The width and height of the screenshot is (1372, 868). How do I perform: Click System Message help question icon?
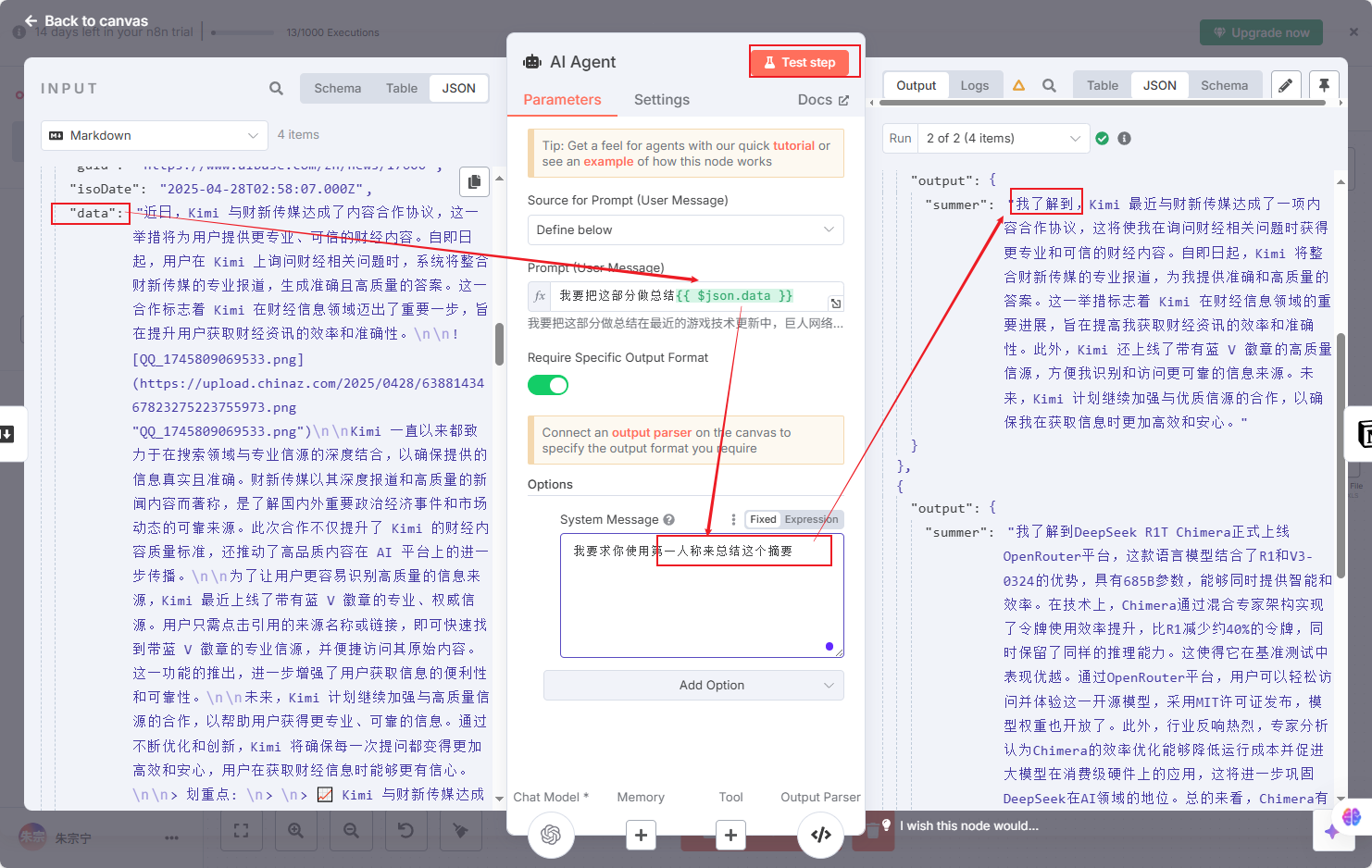coord(668,520)
